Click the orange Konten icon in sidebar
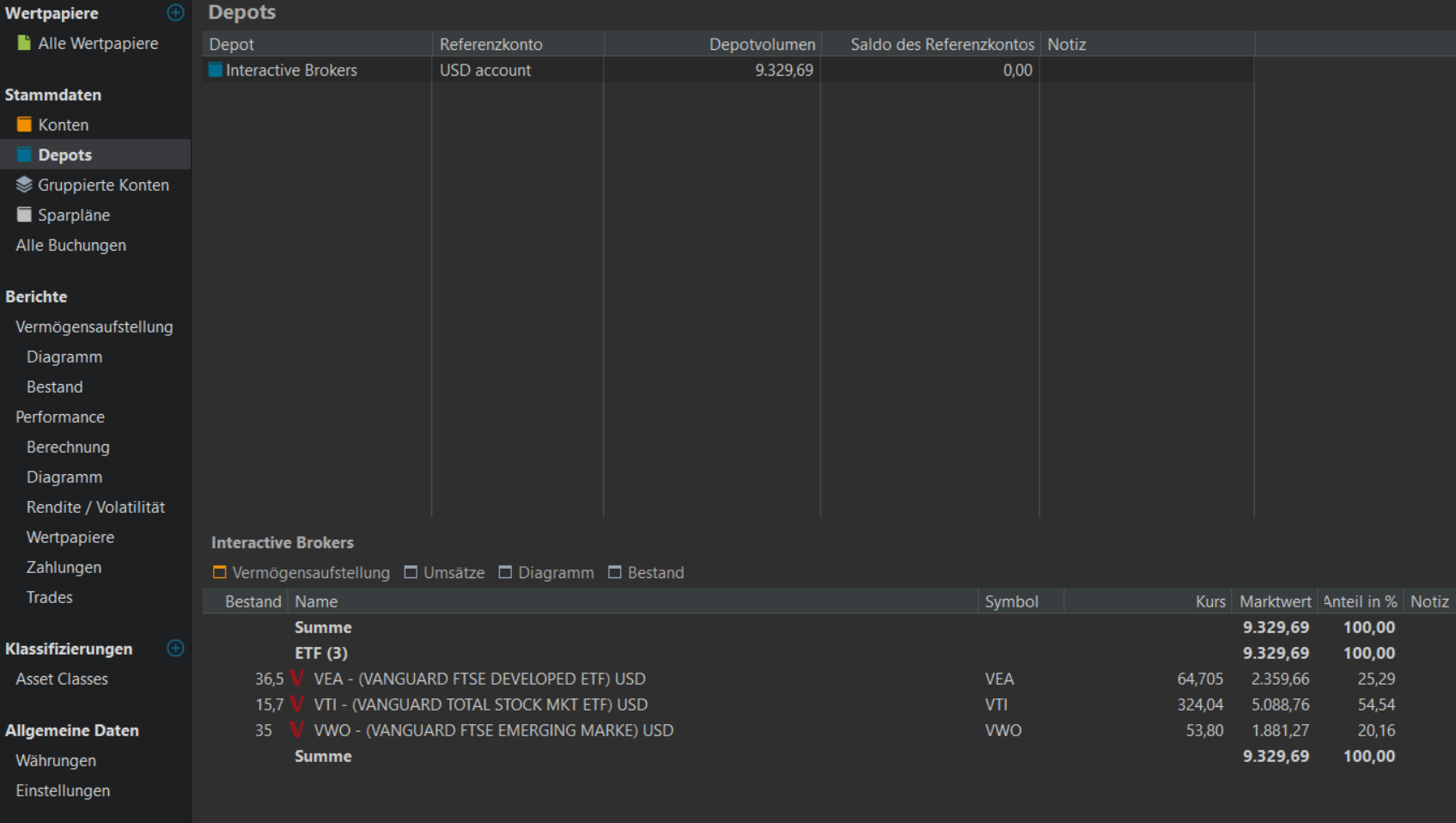The image size is (1456, 823). click(x=24, y=125)
